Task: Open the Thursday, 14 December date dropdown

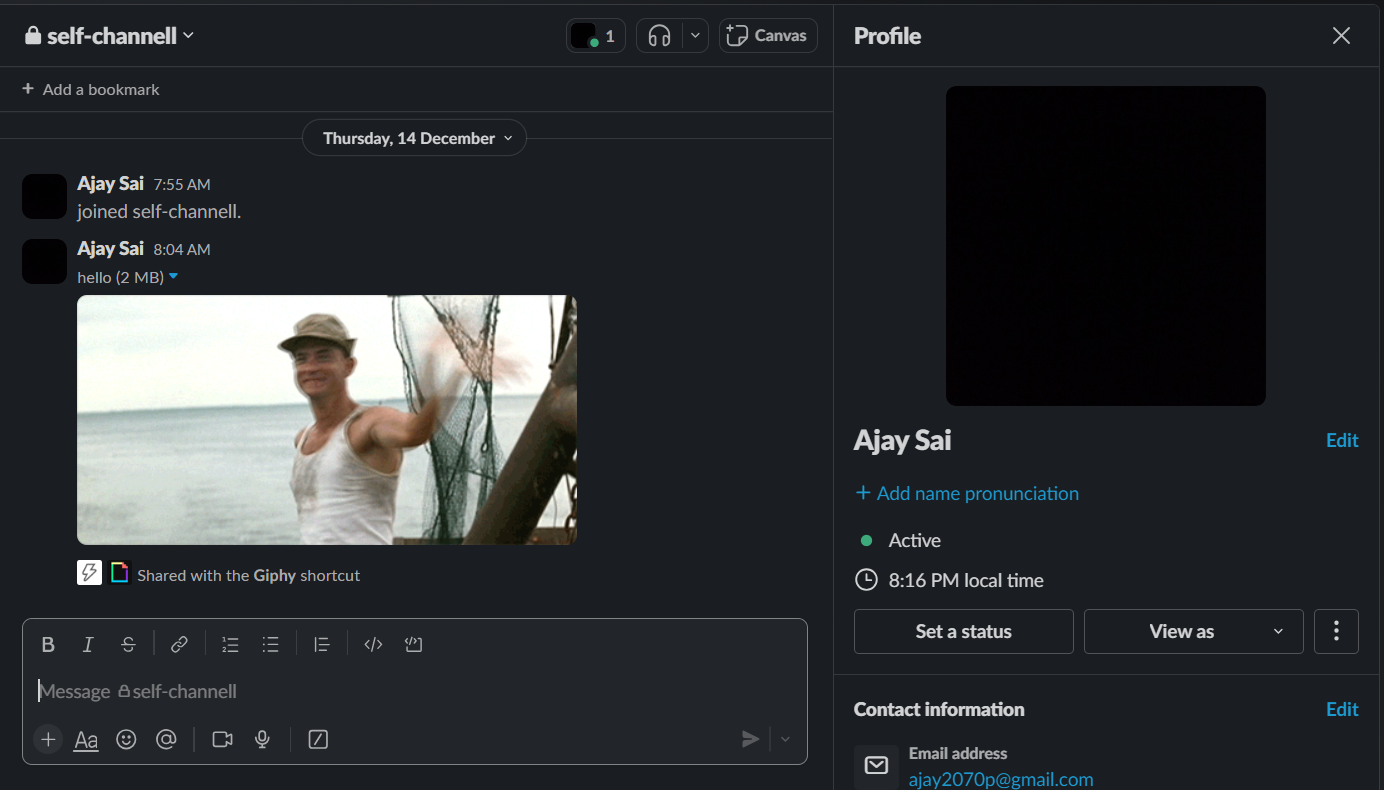Action: (414, 138)
